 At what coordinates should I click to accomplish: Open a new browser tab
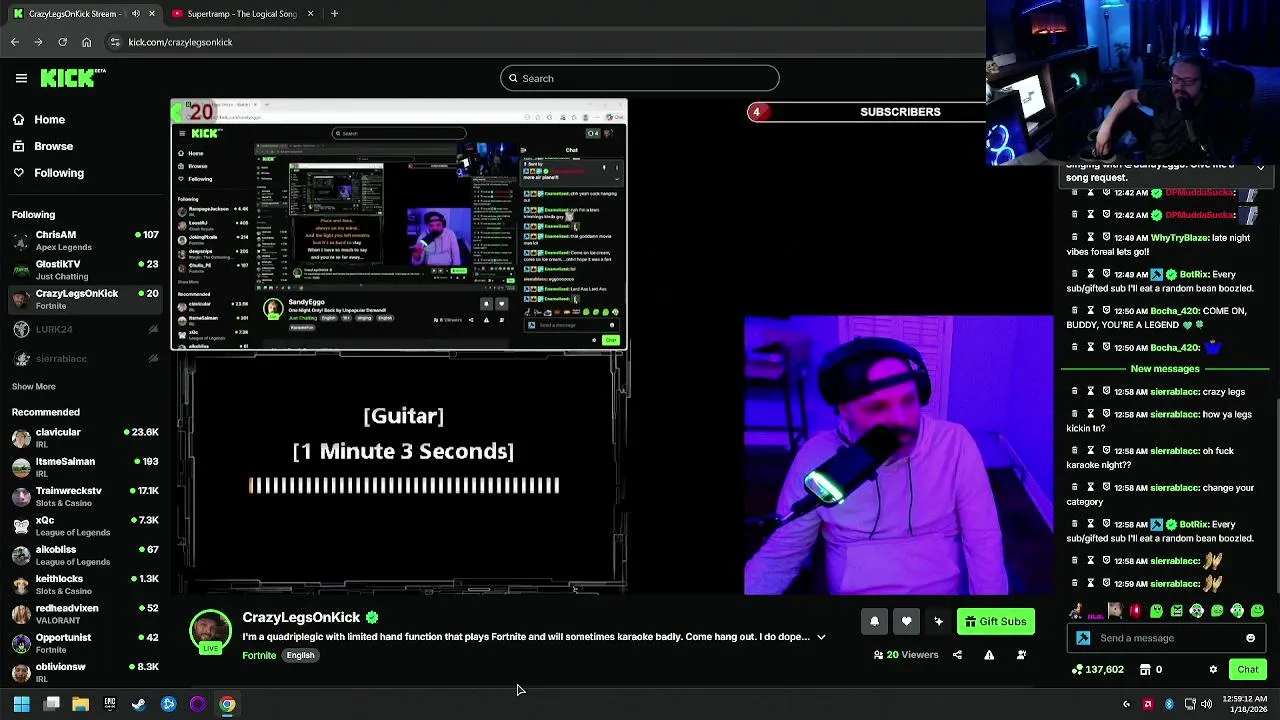point(334,14)
